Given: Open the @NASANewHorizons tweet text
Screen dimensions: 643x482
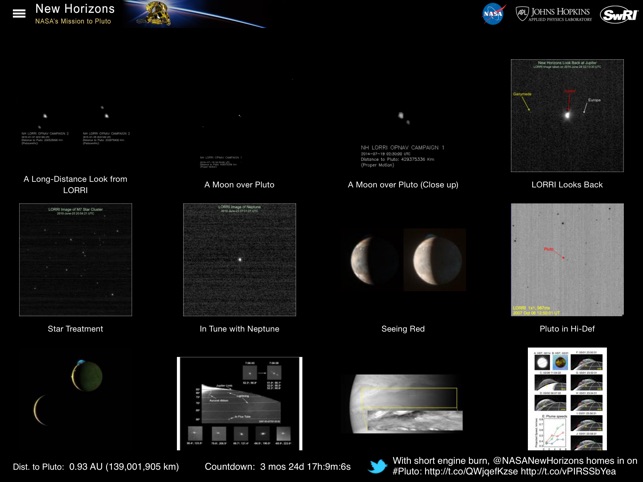Looking at the screenshot, I should (515, 466).
